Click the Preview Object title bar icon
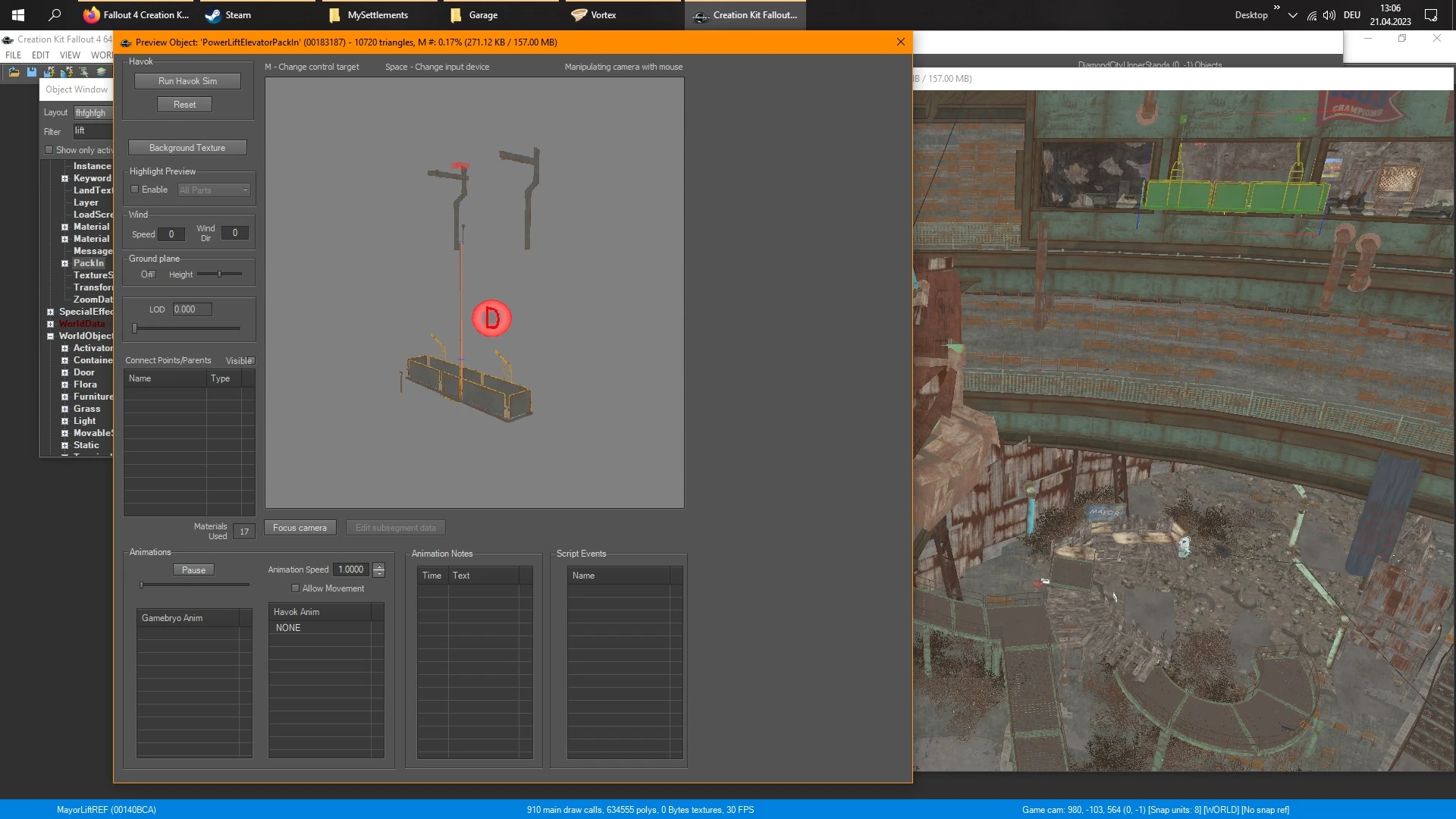This screenshot has width=1456, height=819. coord(126,42)
